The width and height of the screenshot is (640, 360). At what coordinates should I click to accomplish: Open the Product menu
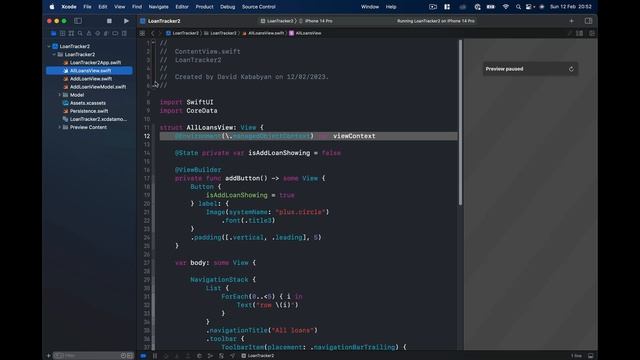point(204,7)
